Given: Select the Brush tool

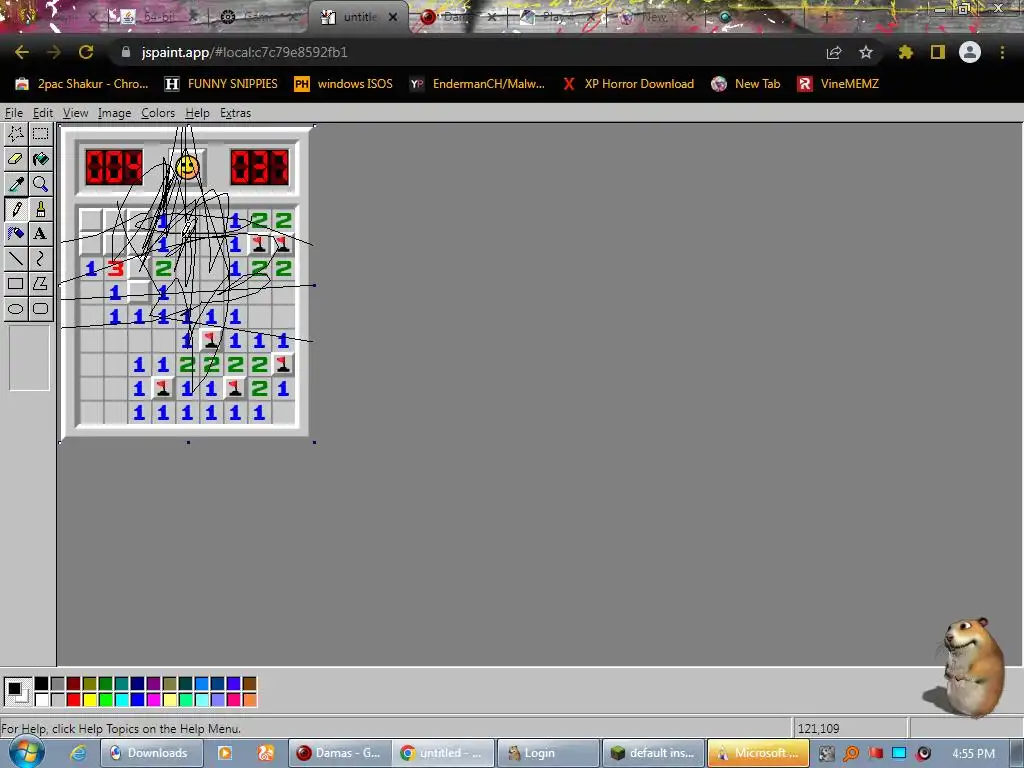Looking at the screenshot, I should (40, 209).
